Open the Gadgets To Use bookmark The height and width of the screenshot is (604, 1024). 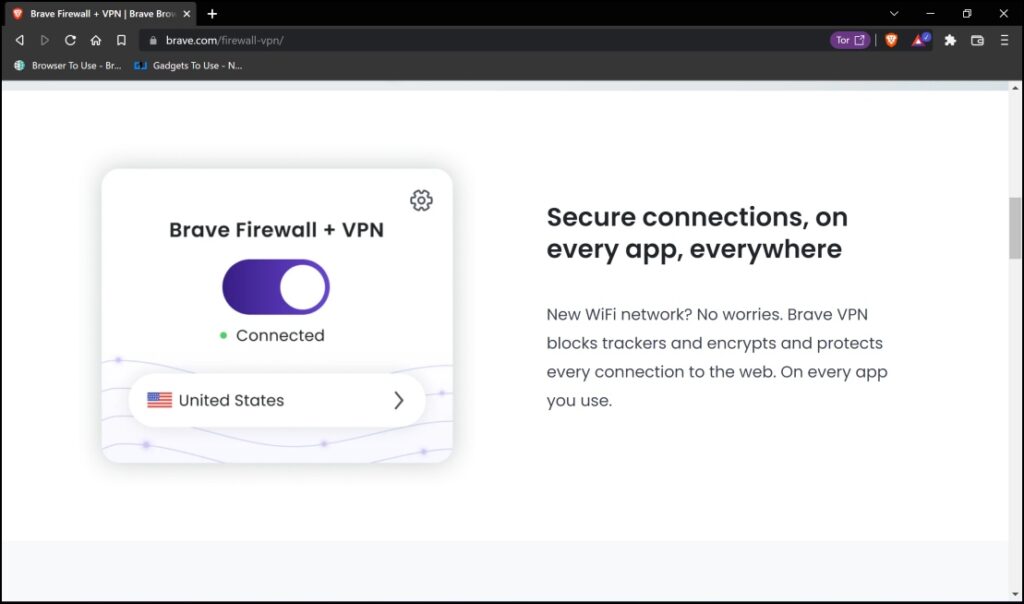(x=188, y=65)
